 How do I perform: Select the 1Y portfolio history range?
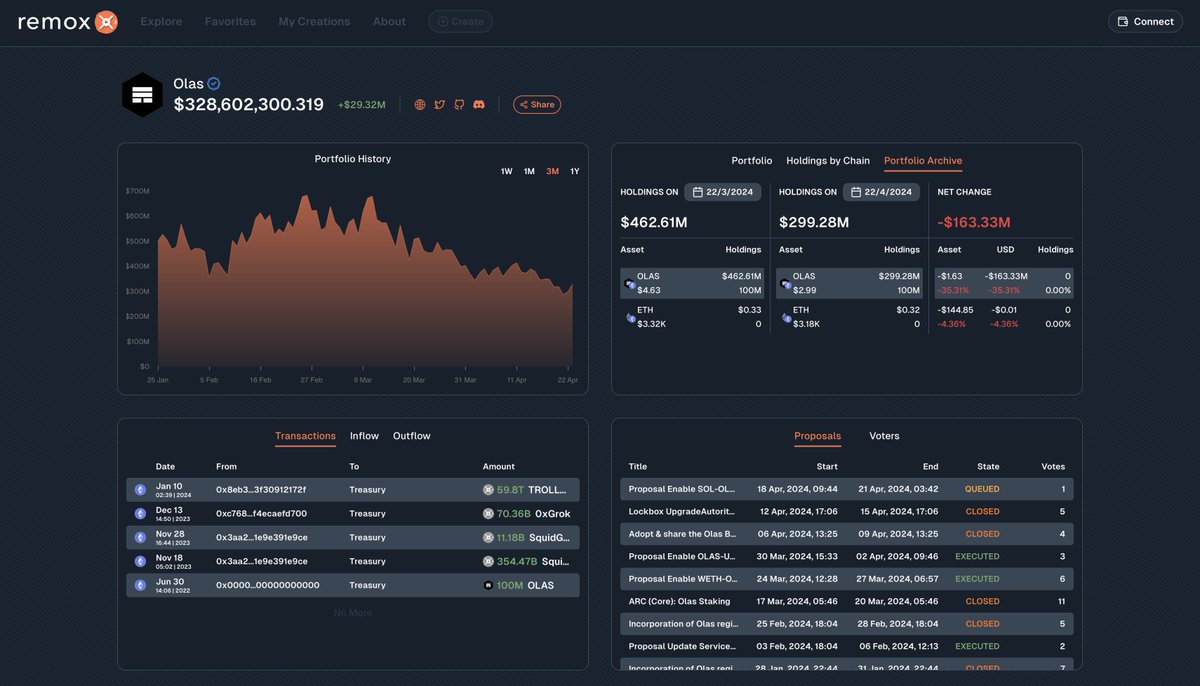574,171
